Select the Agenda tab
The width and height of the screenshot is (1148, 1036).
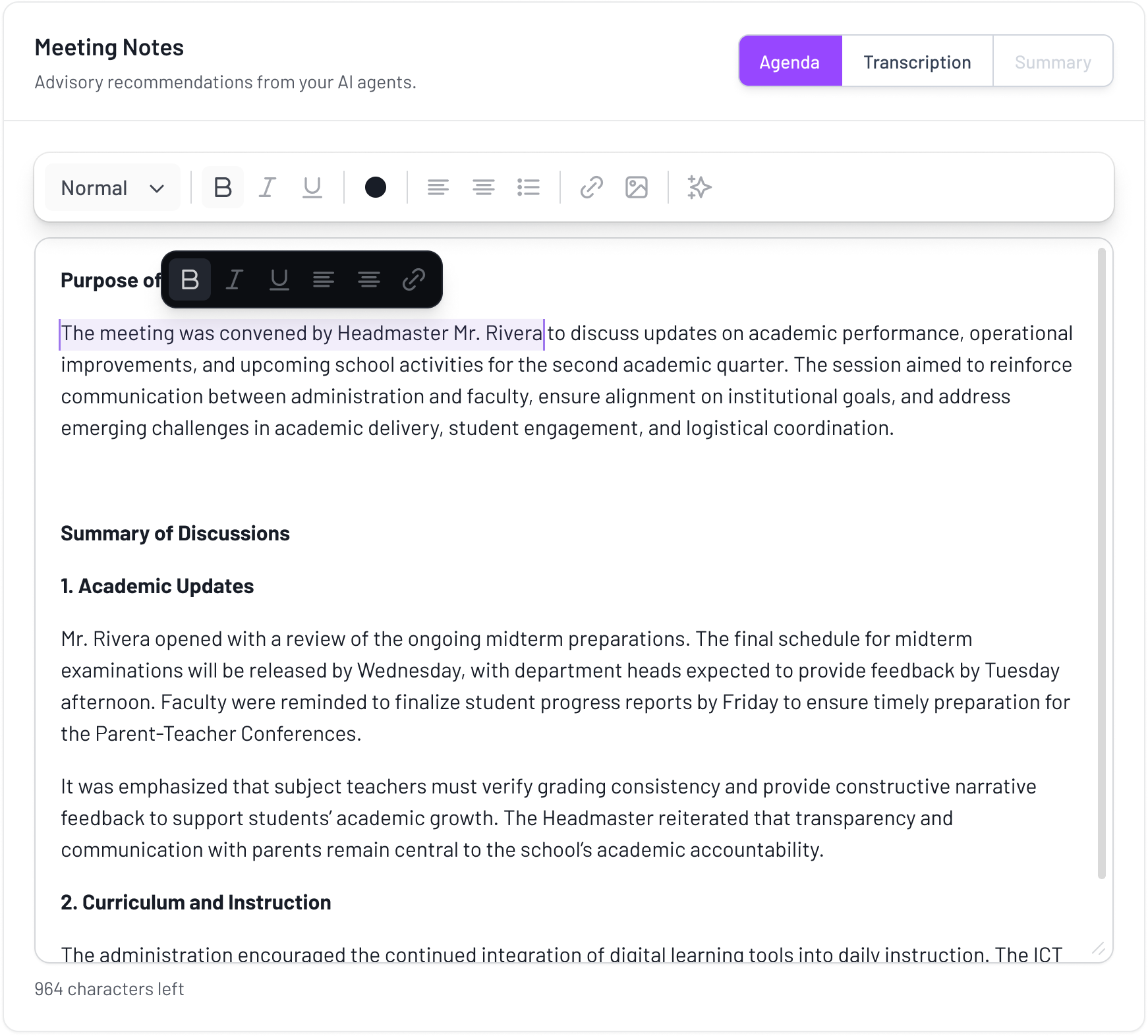pyautogui.click(x=789, y=62)
